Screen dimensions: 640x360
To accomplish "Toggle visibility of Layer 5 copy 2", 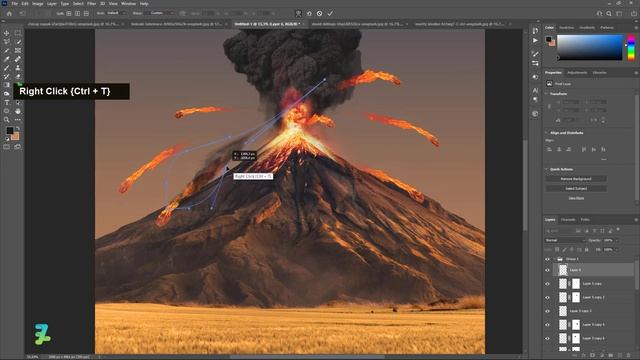I will [547, 298].
